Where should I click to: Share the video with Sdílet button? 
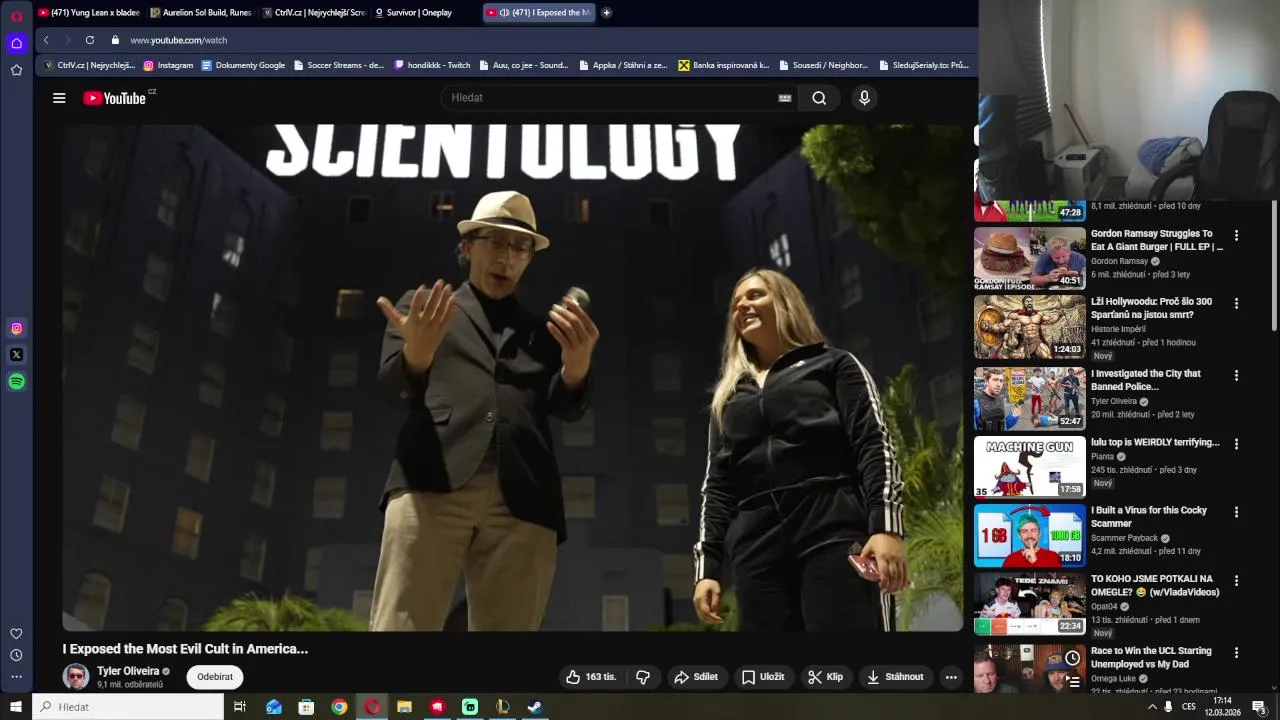[x=696, y=677]
